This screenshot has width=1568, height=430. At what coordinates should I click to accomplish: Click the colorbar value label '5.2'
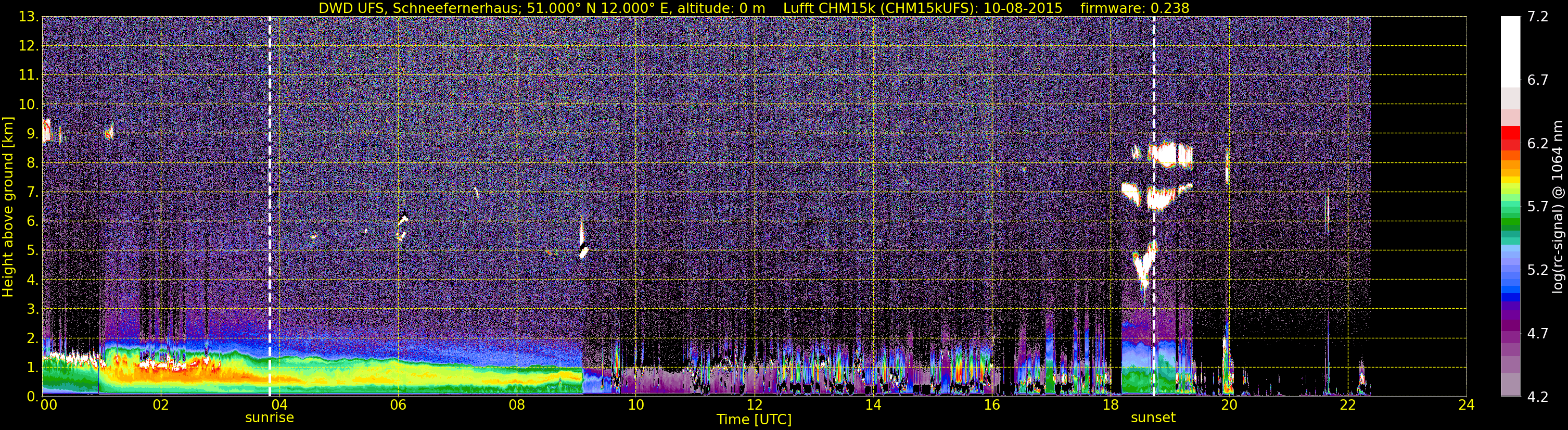1538,270
